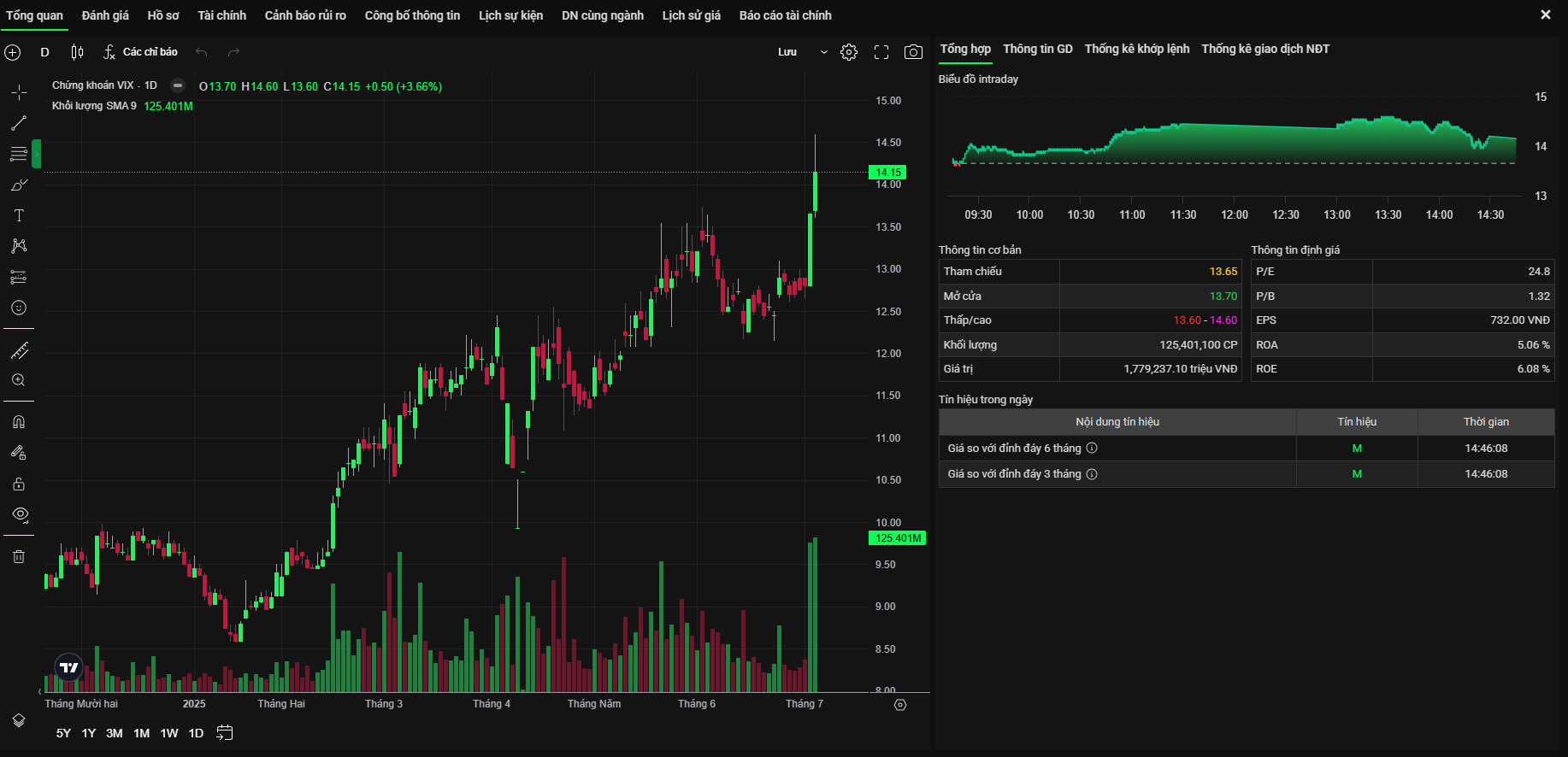Select the Thông tin GD tab

[1038, 49]
